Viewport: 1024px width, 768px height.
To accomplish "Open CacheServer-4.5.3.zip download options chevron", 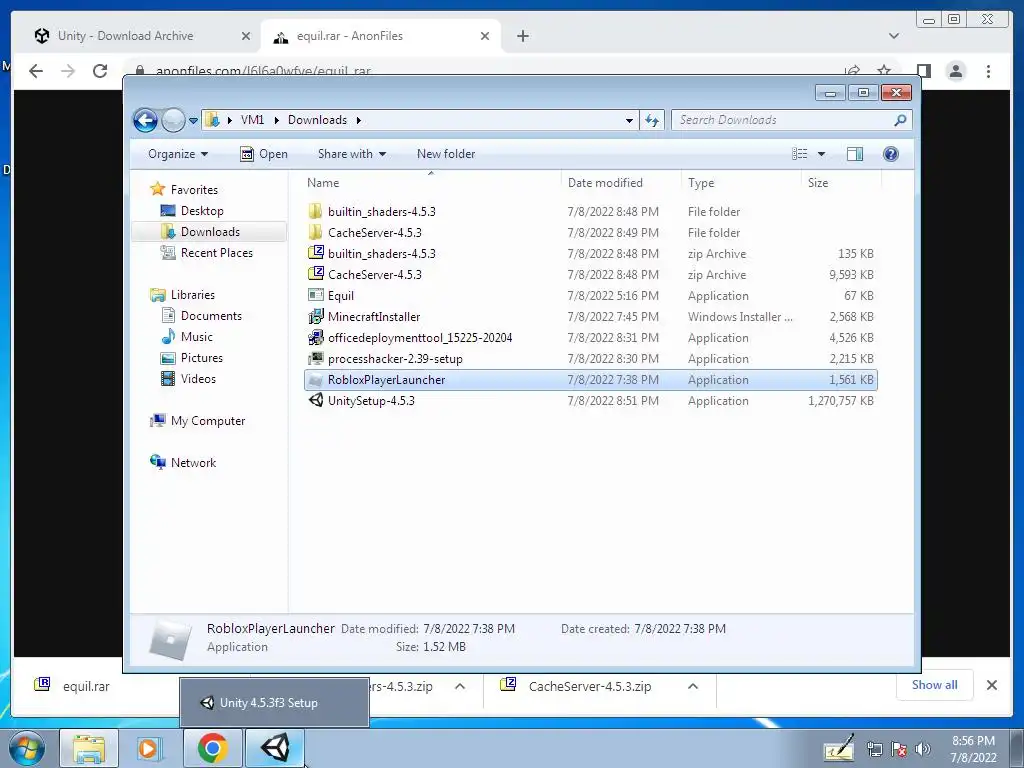I will 693,686.
